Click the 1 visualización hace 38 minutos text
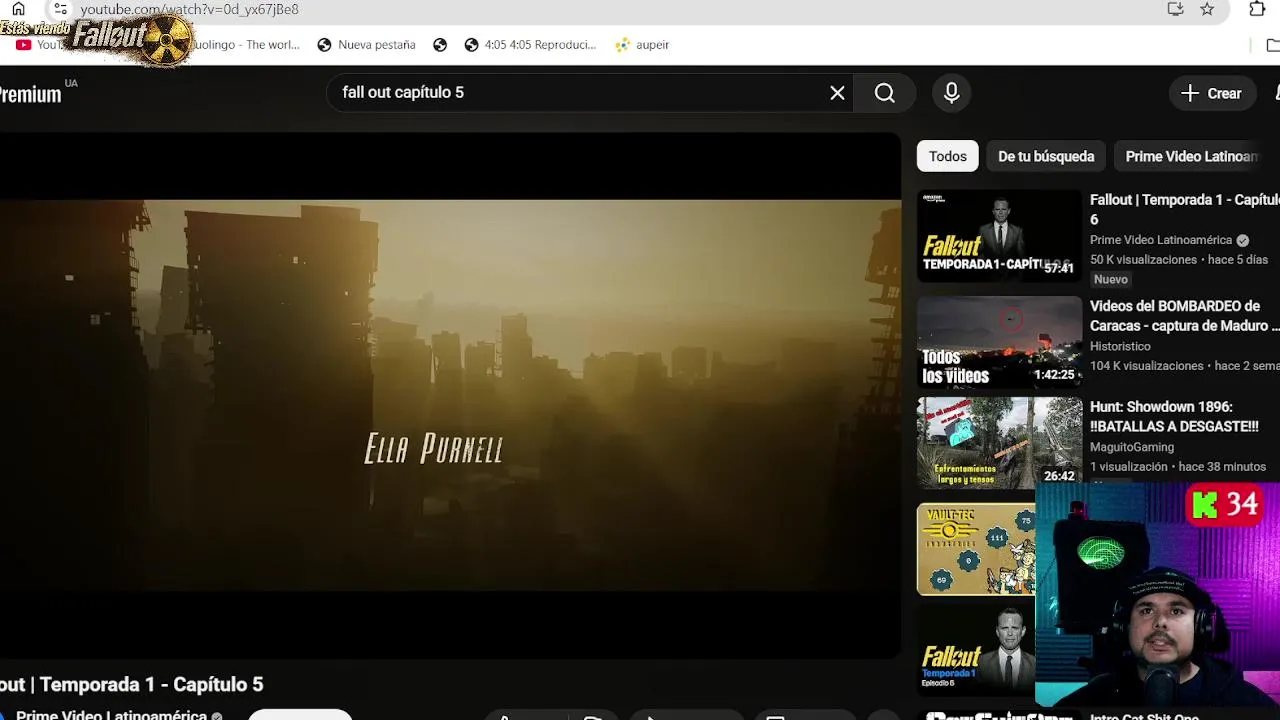Viewport: 1280px width, 720px height. click(1178, 467)
